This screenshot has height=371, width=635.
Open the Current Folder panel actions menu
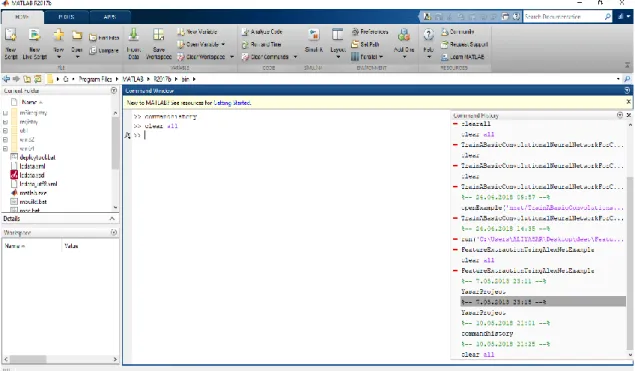click(x=114, y=91)
